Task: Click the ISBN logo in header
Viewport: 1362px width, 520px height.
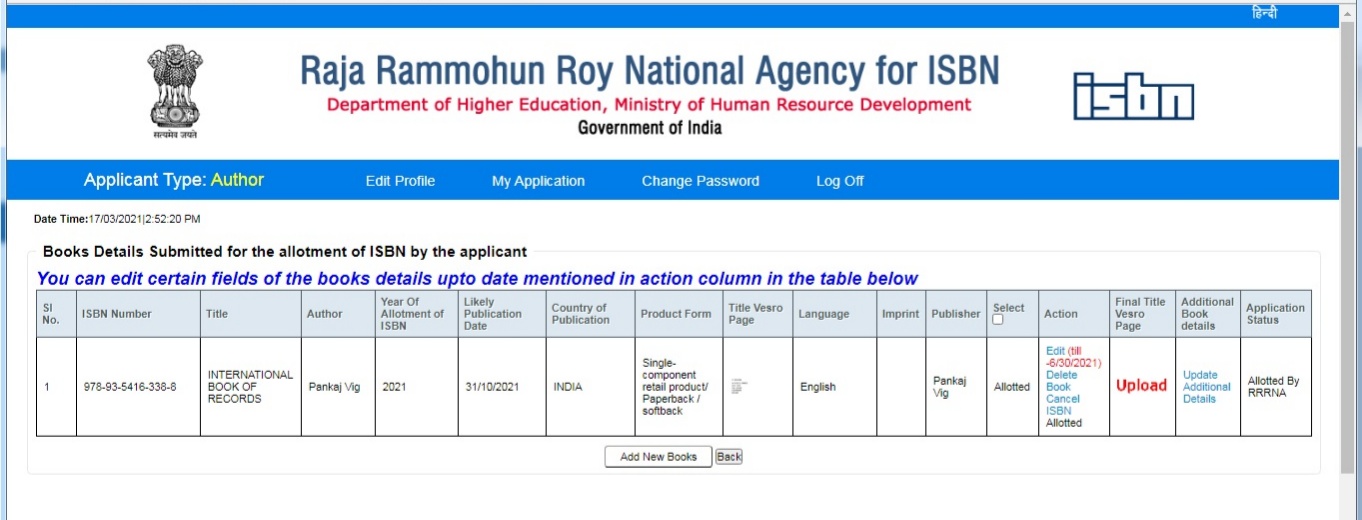Action: [x=1133, y=96]
